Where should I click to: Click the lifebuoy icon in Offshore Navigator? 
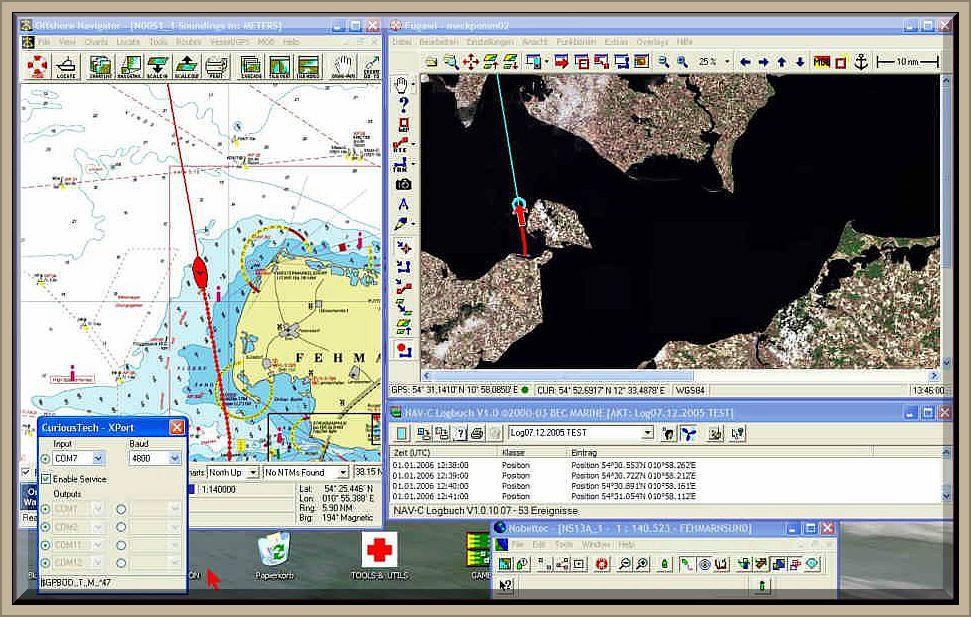click(36, 67)
